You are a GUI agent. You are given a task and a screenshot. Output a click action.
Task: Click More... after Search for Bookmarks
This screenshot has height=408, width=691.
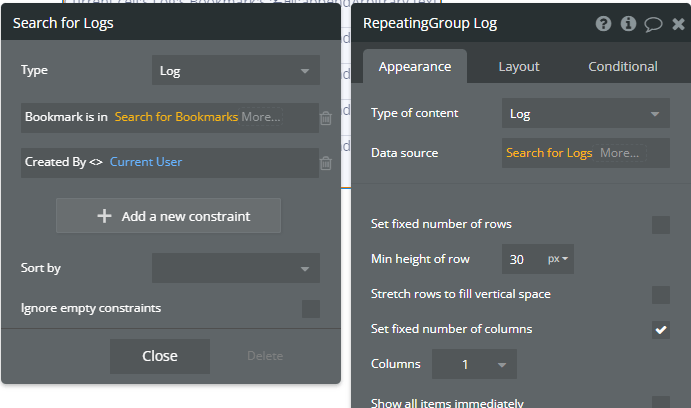[x=261, y=117]
